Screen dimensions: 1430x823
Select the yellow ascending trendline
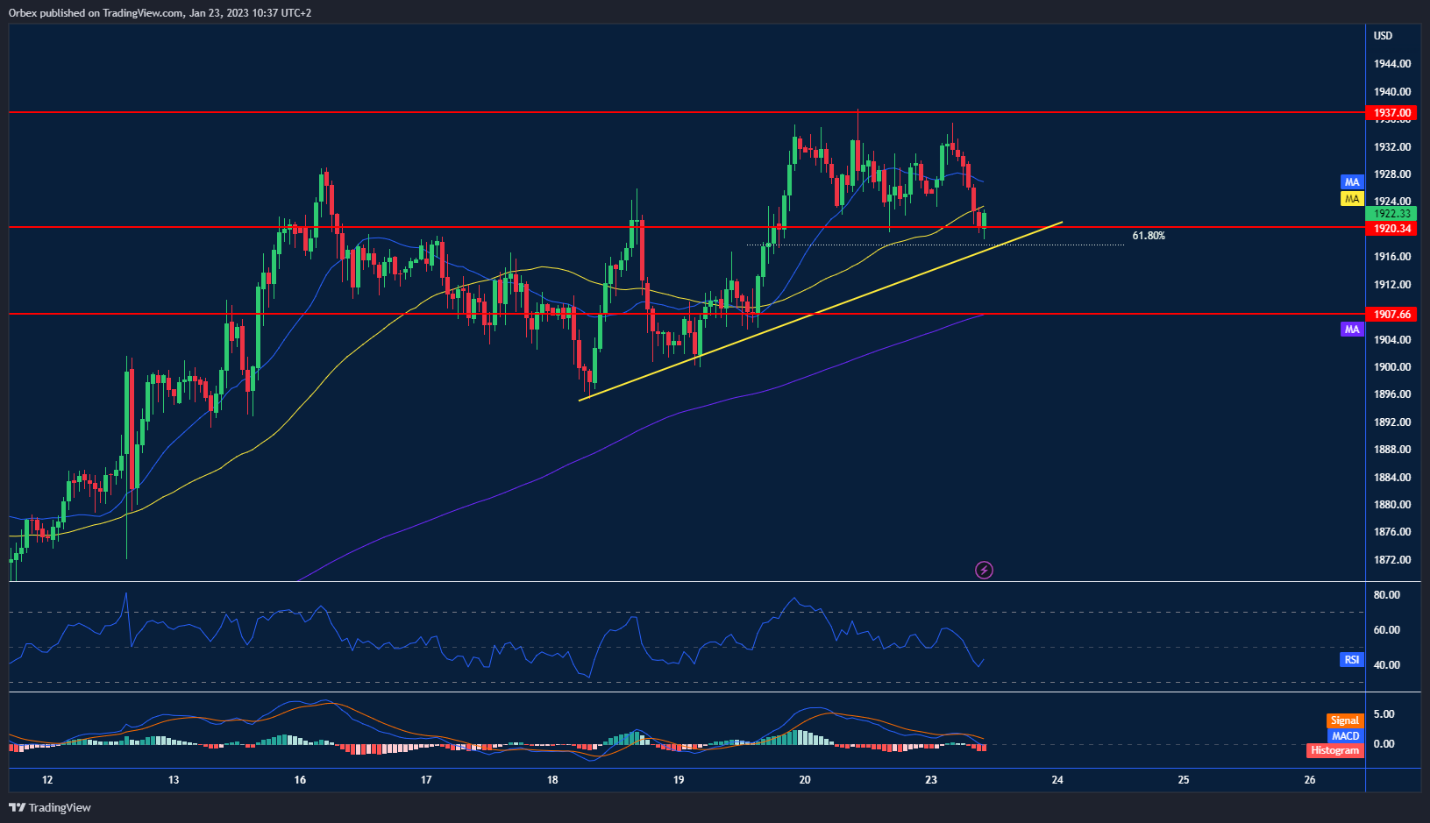tap(820, 311)
